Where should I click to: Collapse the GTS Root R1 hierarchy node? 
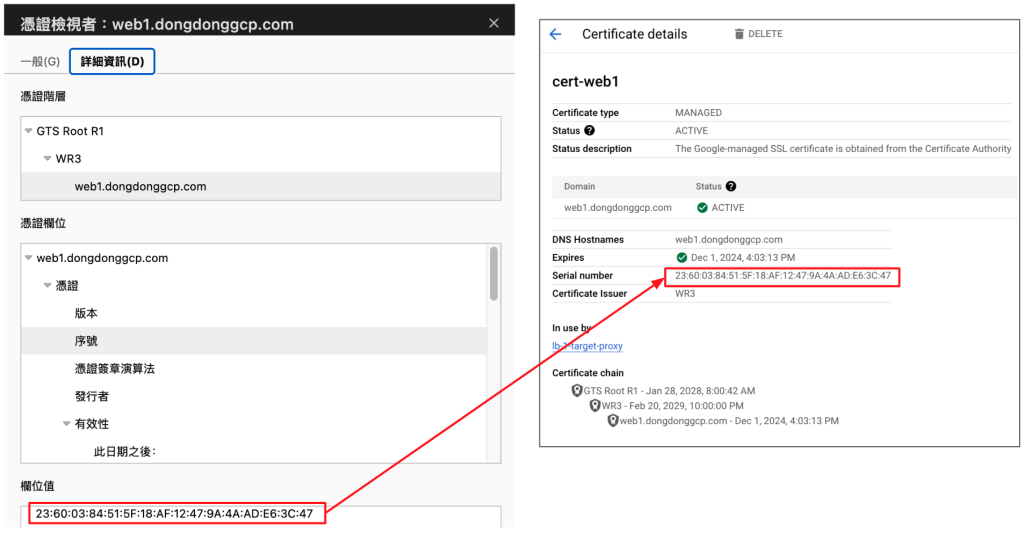point(29,131)
